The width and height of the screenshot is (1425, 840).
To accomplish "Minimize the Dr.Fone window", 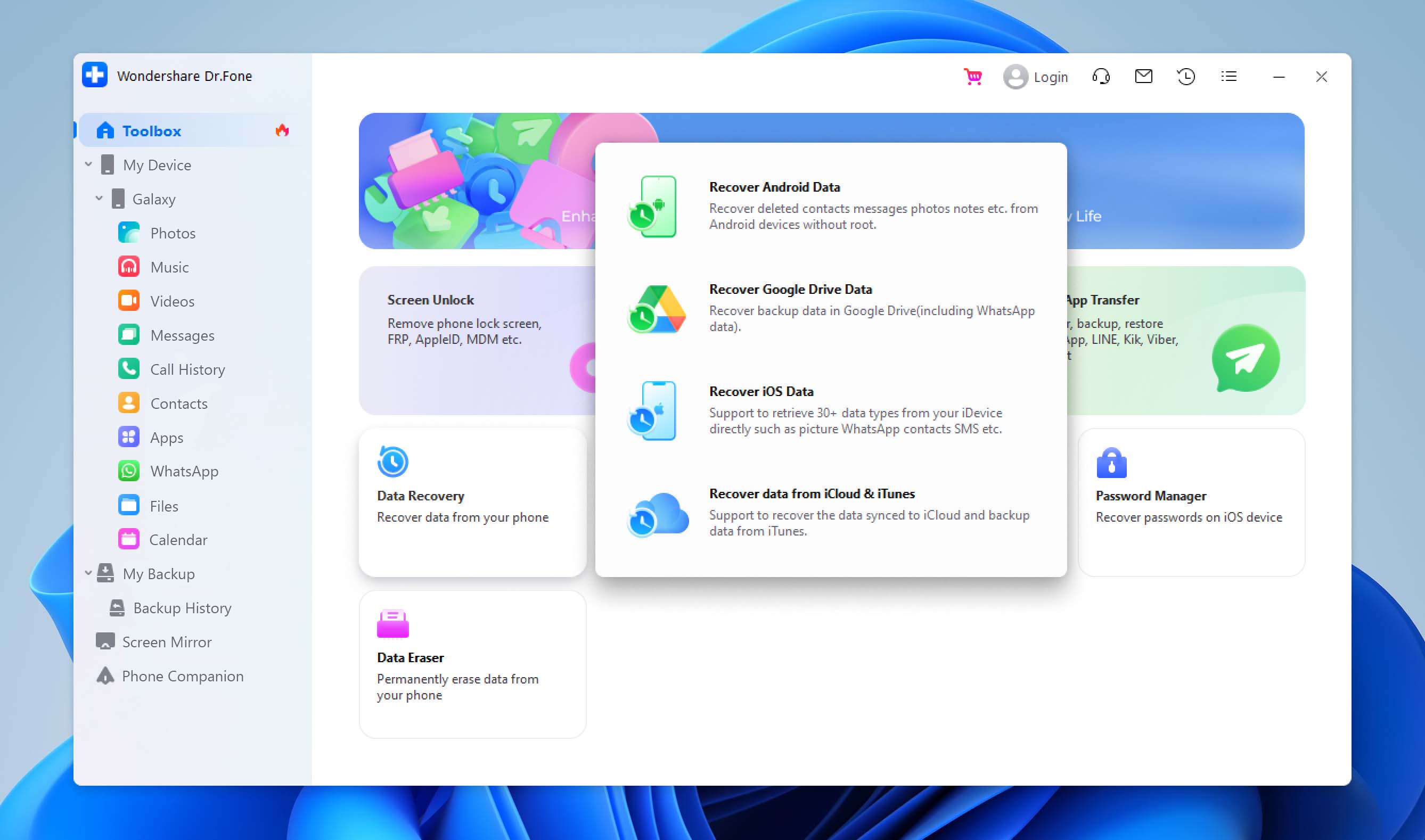I will (x=1279, y=77).
